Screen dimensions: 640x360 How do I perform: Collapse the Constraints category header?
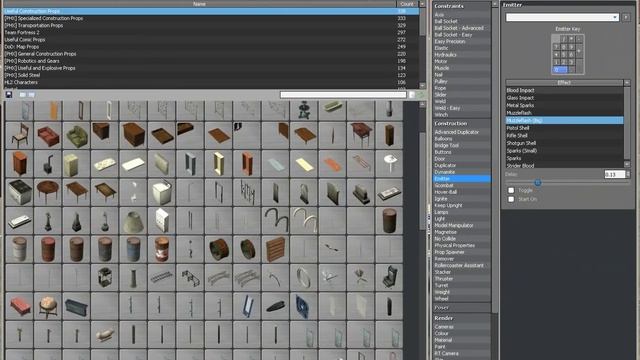[462, 6]
